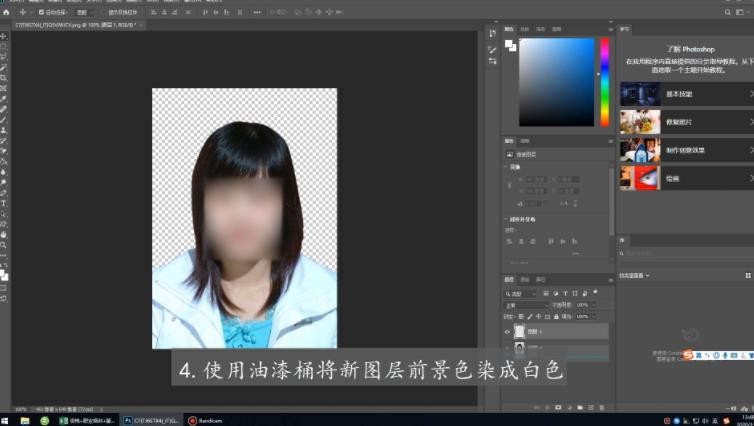Open the layer filter kind dropdown
The height and width of the screenshot is (426, 754).
coord(520,293)
